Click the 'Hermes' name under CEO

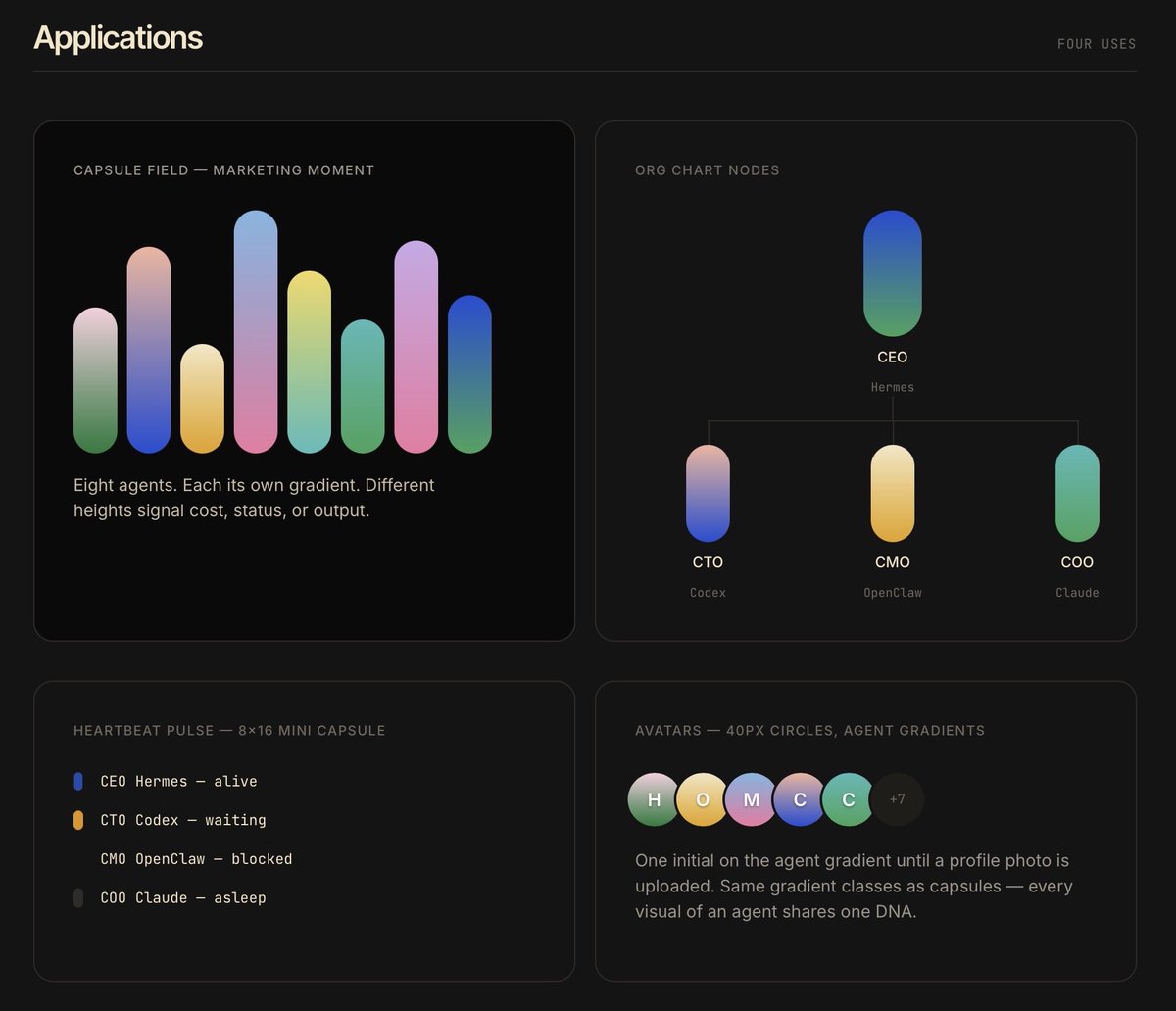tap(893, 387)
